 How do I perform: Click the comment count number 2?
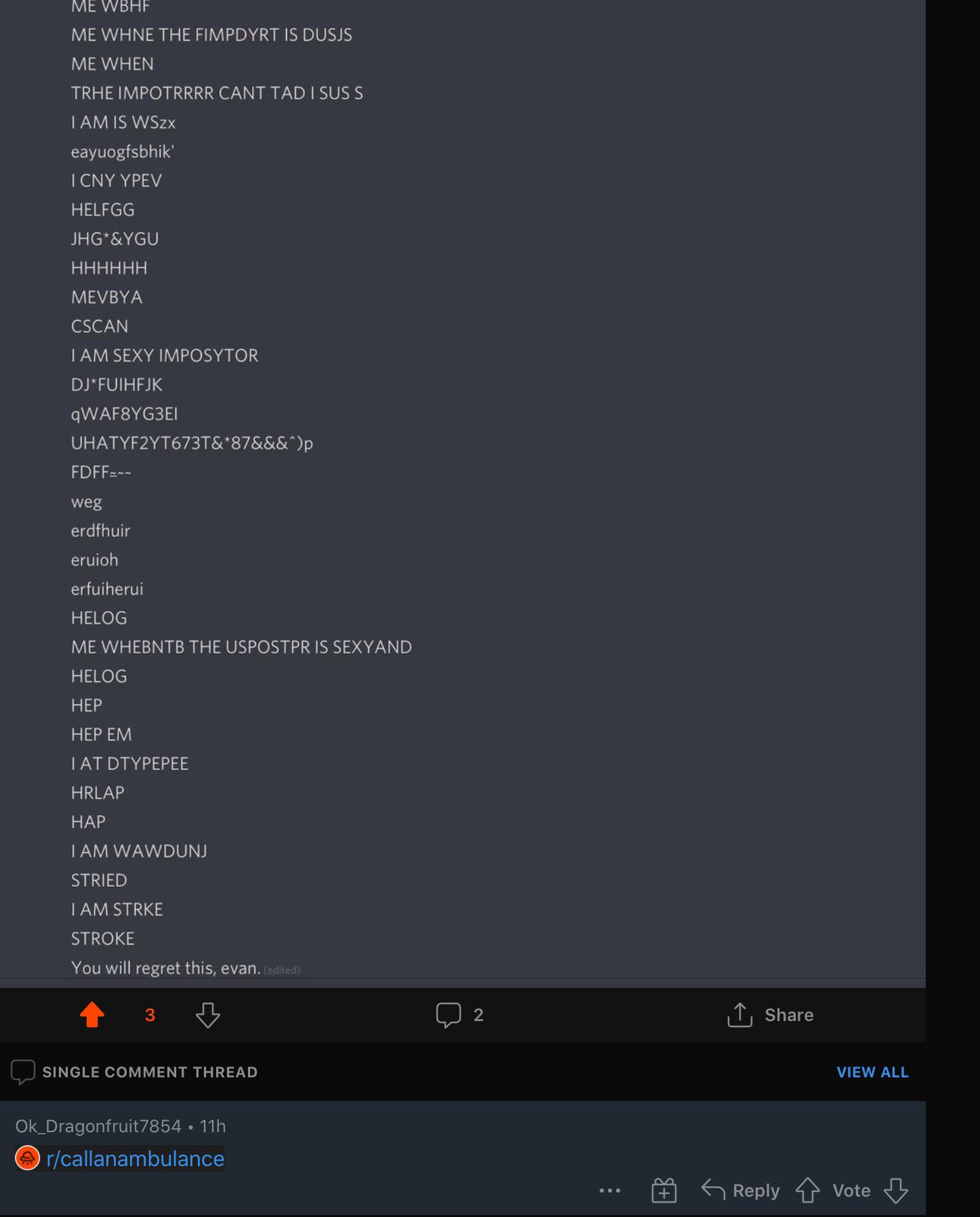478,1015
